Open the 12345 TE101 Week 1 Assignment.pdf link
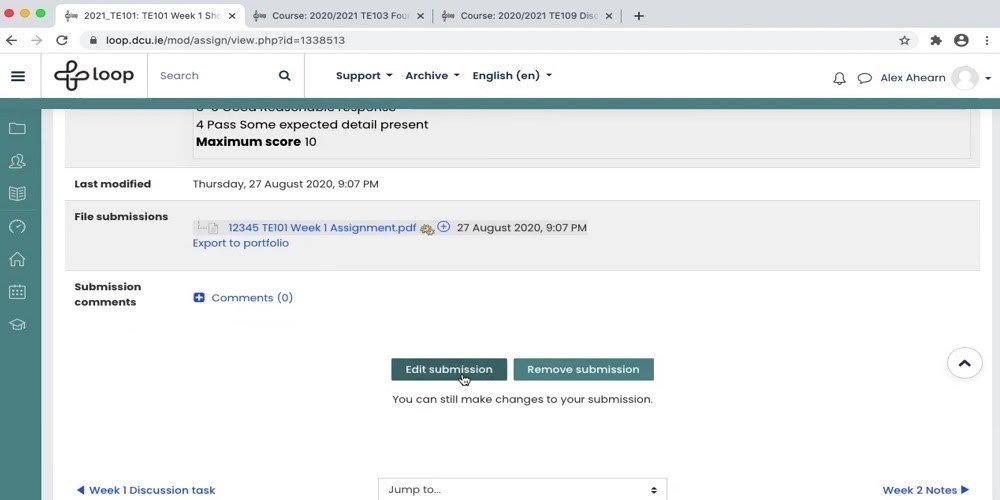Screen dimensions: 1000x500 pyautogui.click(x=321, y=228)
